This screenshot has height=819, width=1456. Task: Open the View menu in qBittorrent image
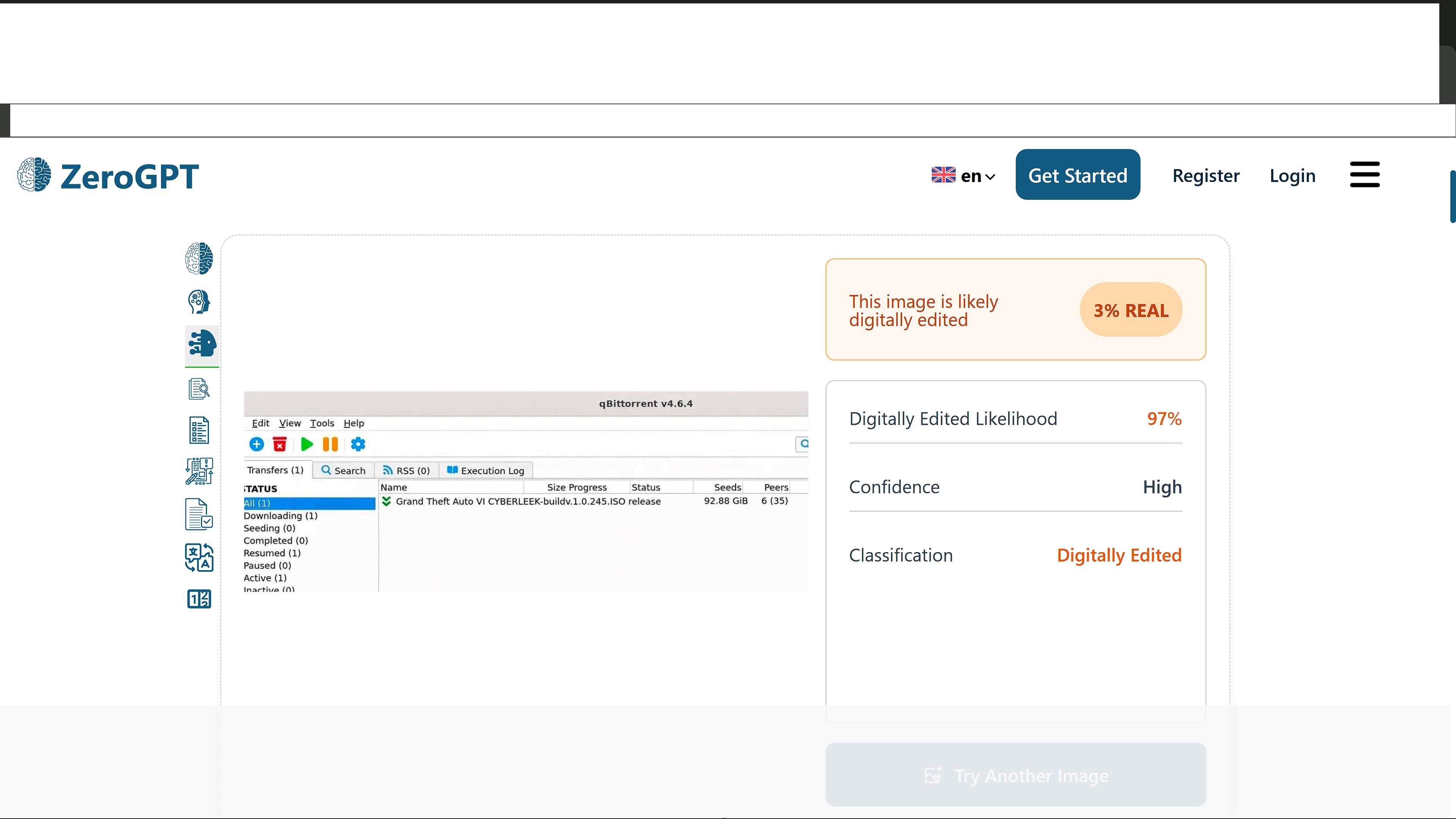[x=290, y=424]
